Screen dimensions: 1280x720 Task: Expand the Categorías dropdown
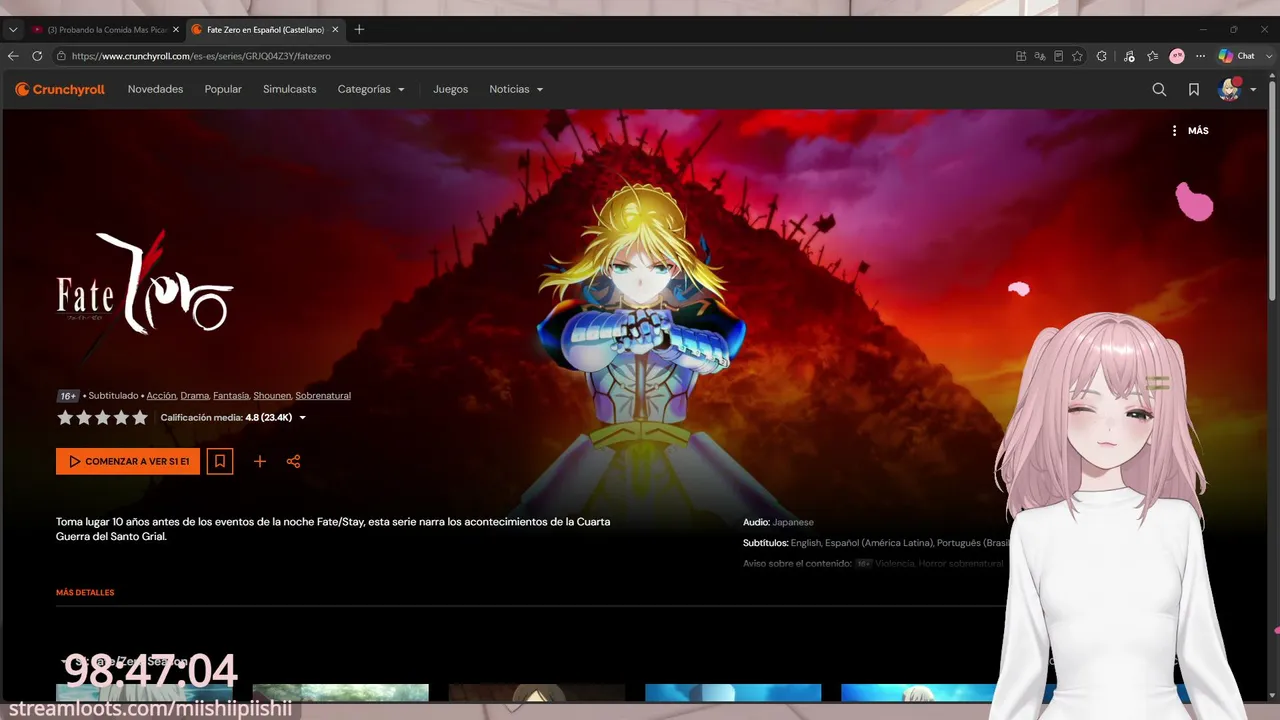(x=371, y=89)
